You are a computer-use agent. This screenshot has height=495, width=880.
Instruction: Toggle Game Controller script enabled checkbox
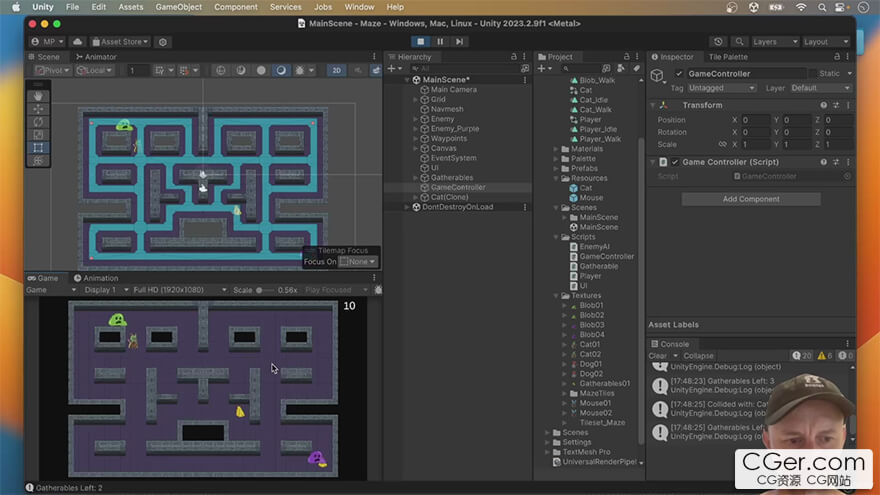tap(675, 162)
